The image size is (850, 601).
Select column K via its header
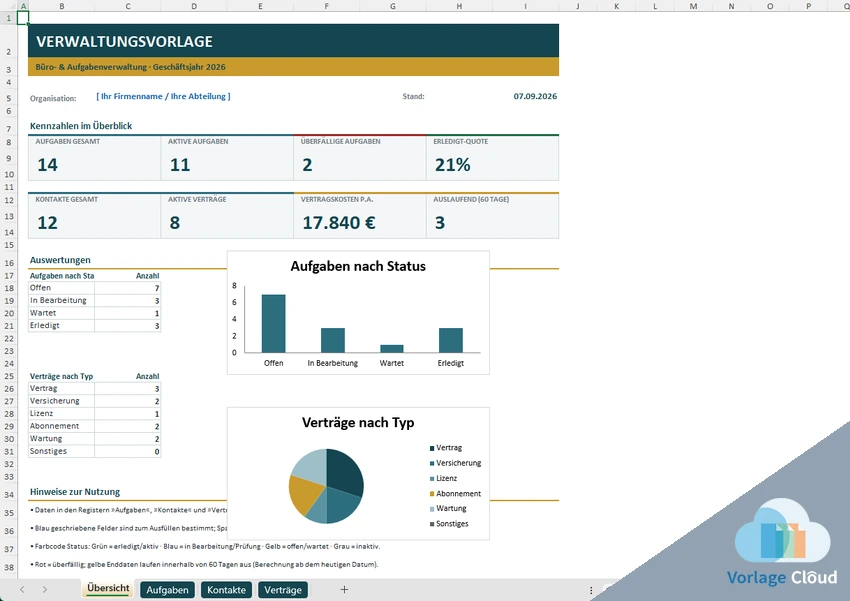[x=616, y=6]
